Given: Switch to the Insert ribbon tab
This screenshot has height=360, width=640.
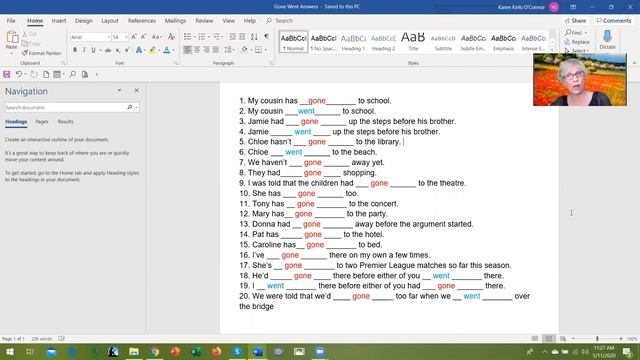Looking at the screenshot, I should coord(59,21).
